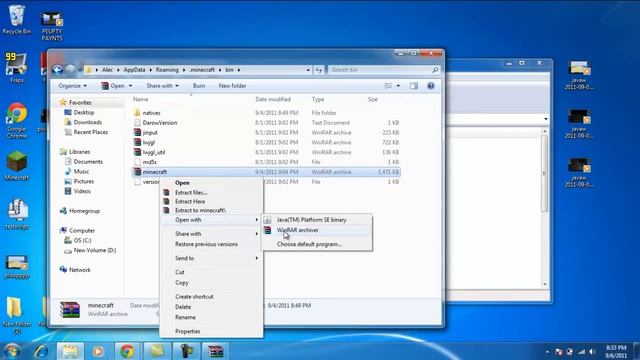Launch Google Chrome from the desktop
This screenshot has height=360, width=640.
[x=16, y=120]
